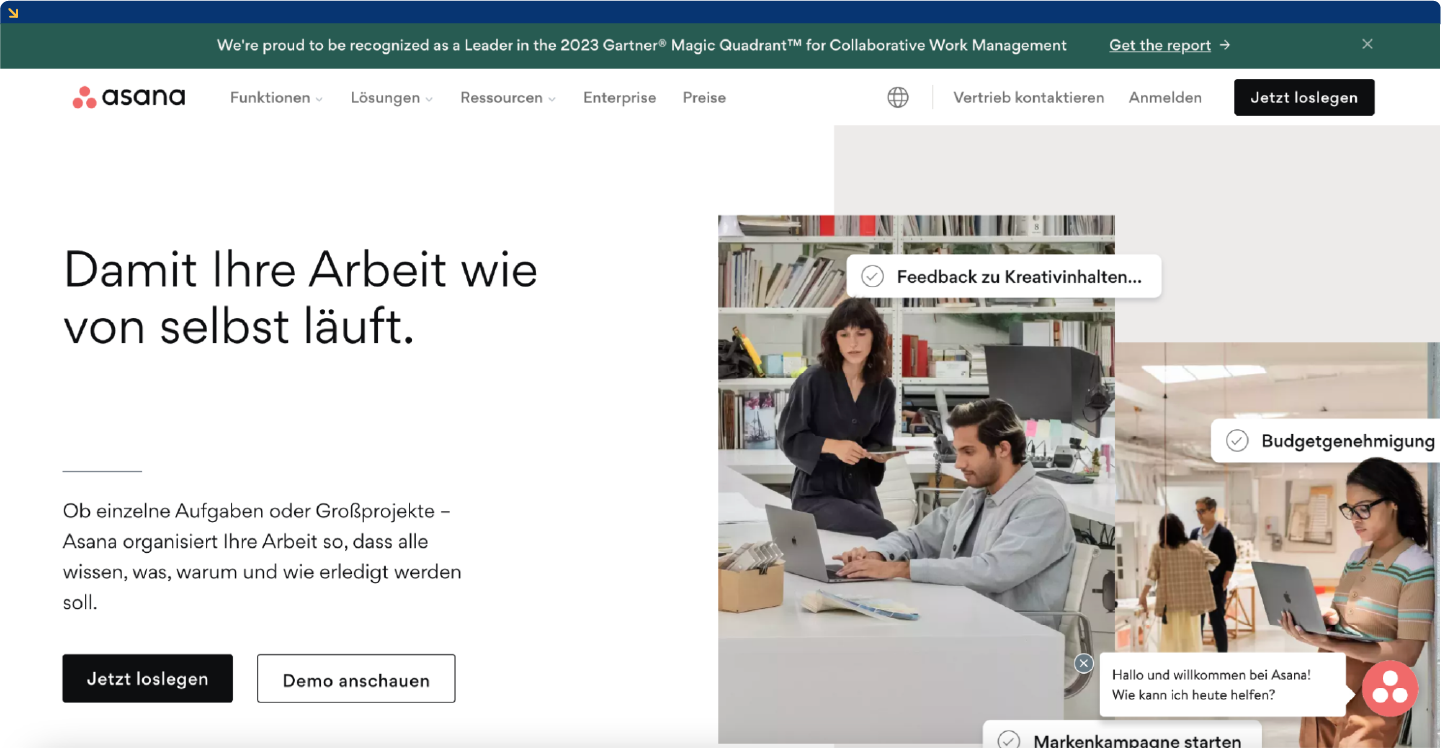
Task: Open the Enterprise page
Action: coord(620,98)
